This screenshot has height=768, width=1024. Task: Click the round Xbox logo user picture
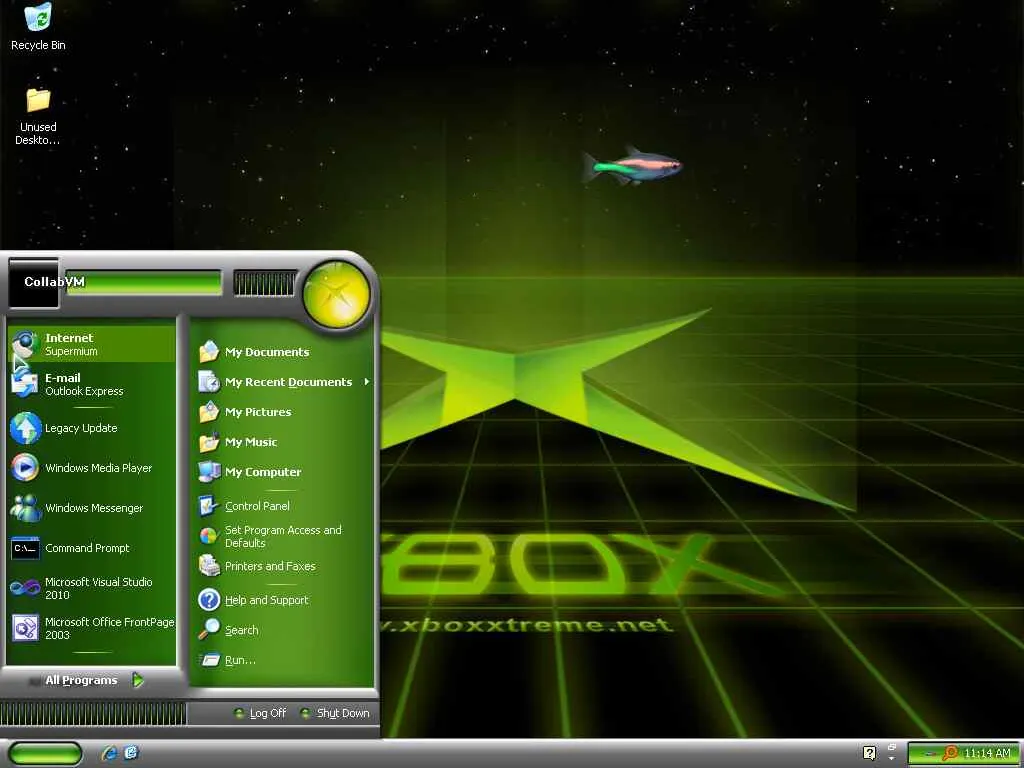336,294
